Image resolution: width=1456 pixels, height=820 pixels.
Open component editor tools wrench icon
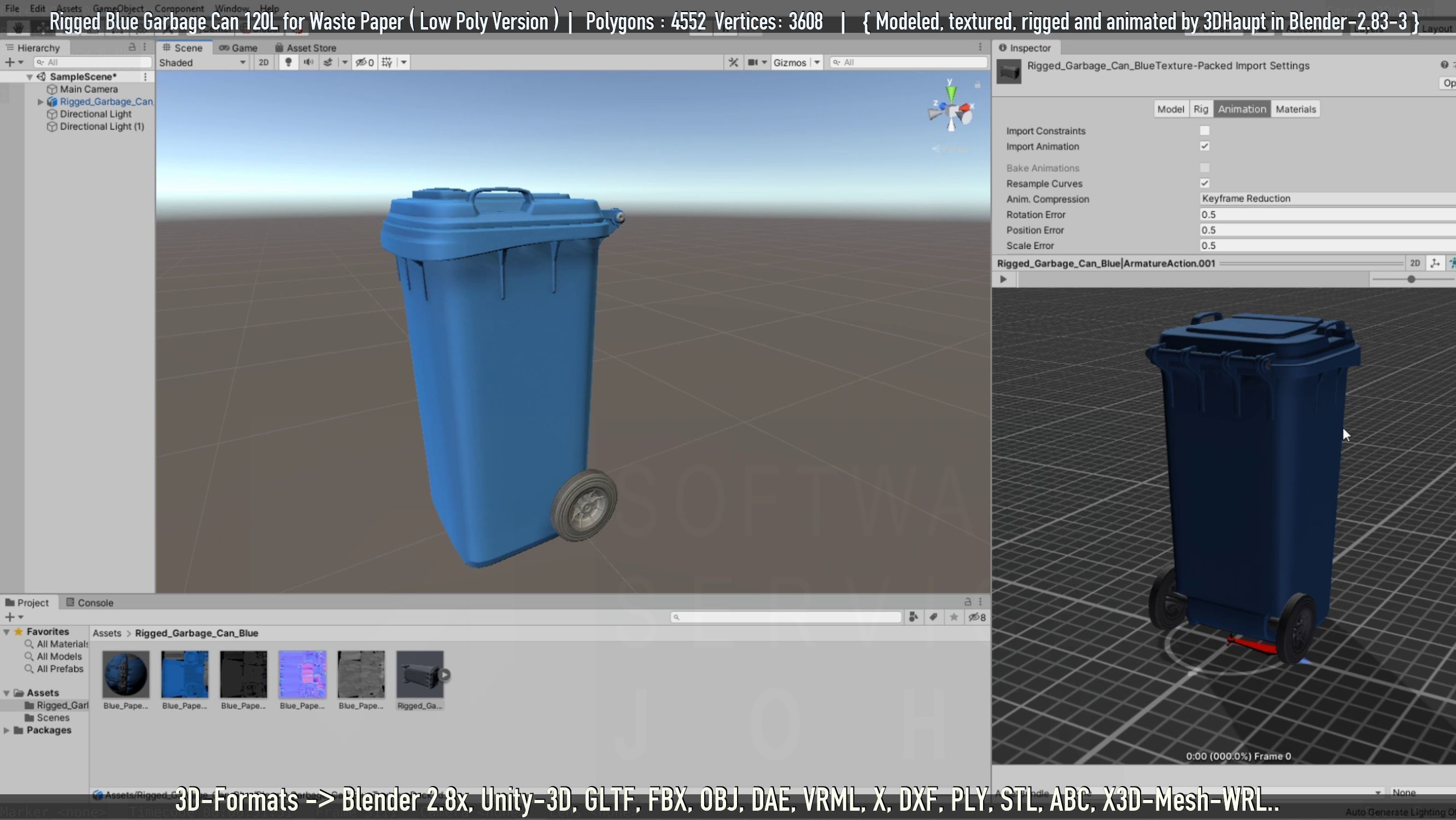click(733, 62)
